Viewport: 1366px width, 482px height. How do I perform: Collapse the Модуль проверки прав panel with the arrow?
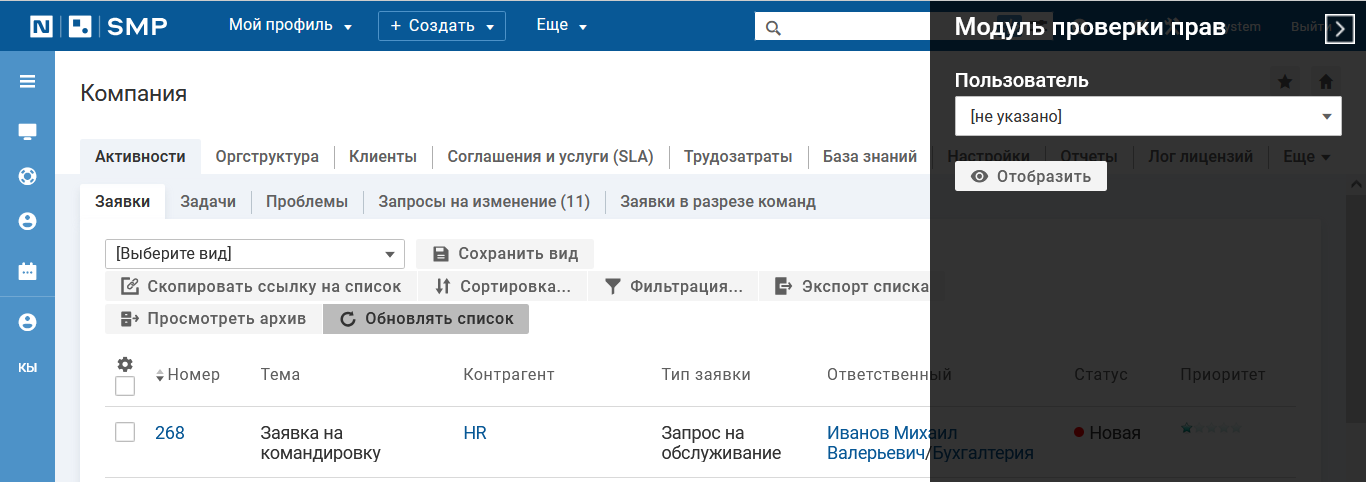pyautogui.click(x=1339, y=29)
